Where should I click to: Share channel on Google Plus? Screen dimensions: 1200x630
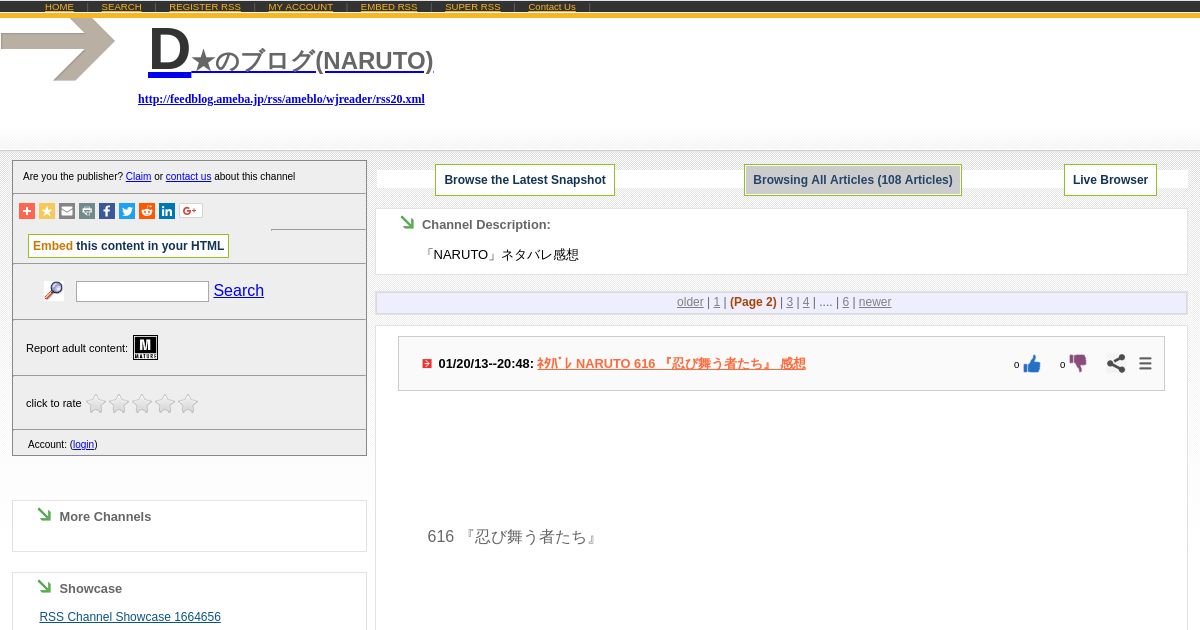[191, 211]
